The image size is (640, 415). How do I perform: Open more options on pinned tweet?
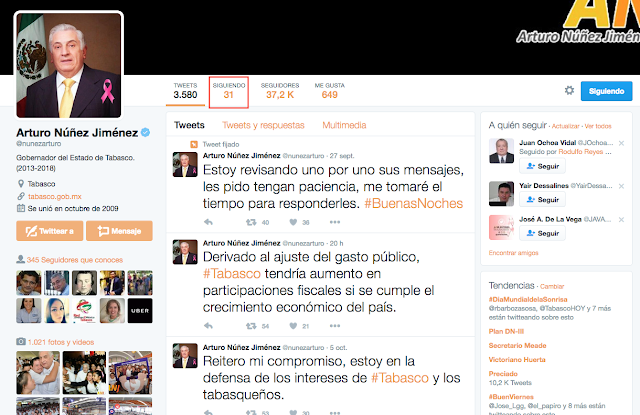click(335, 222)
